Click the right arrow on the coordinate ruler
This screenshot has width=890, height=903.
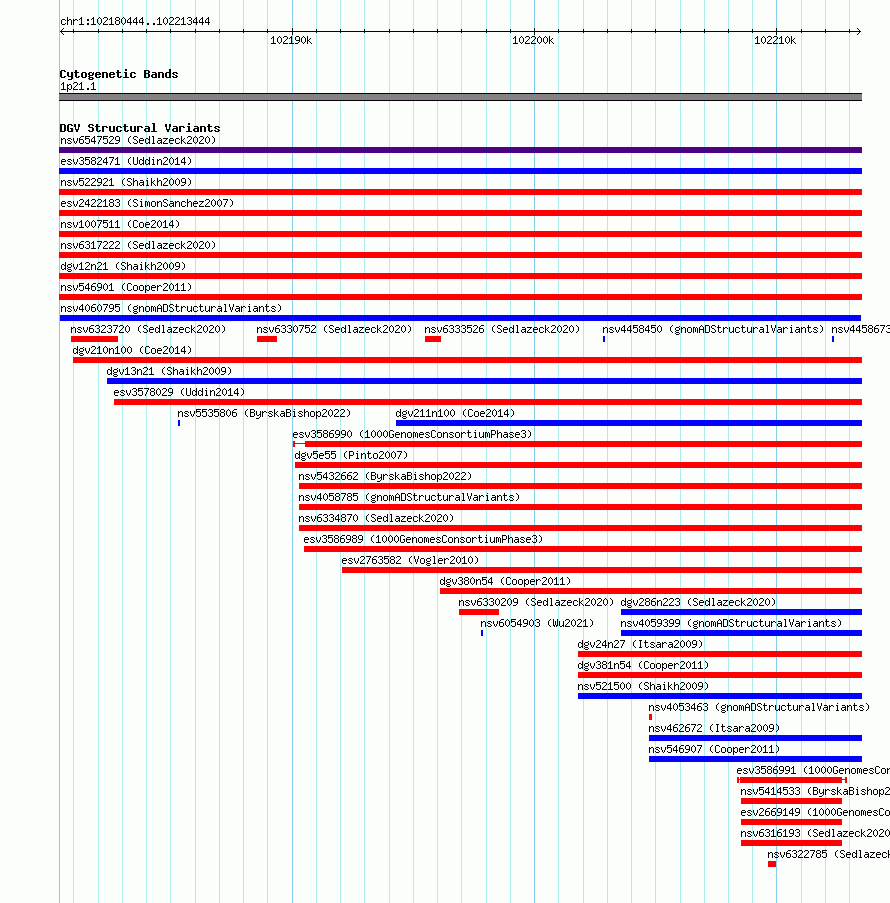858,32
